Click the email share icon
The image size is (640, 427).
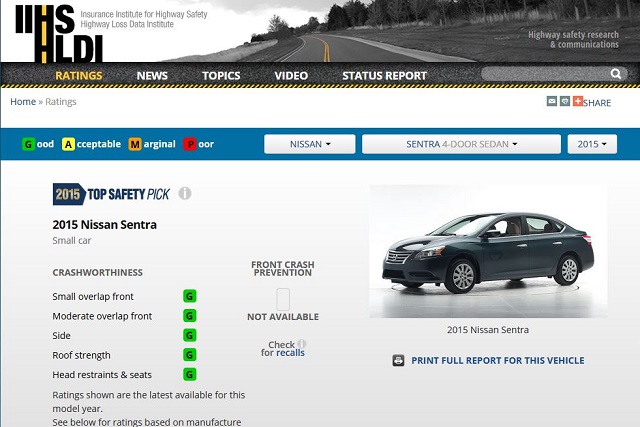[551, 101]
